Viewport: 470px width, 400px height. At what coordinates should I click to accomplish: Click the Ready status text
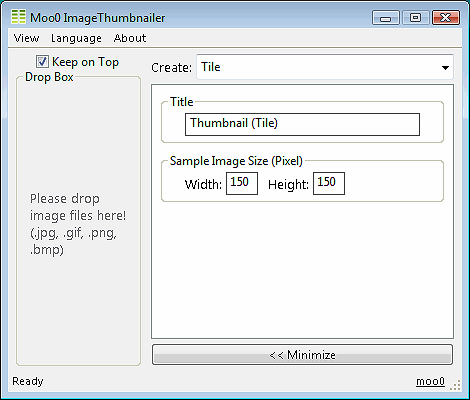click(28, 381)
